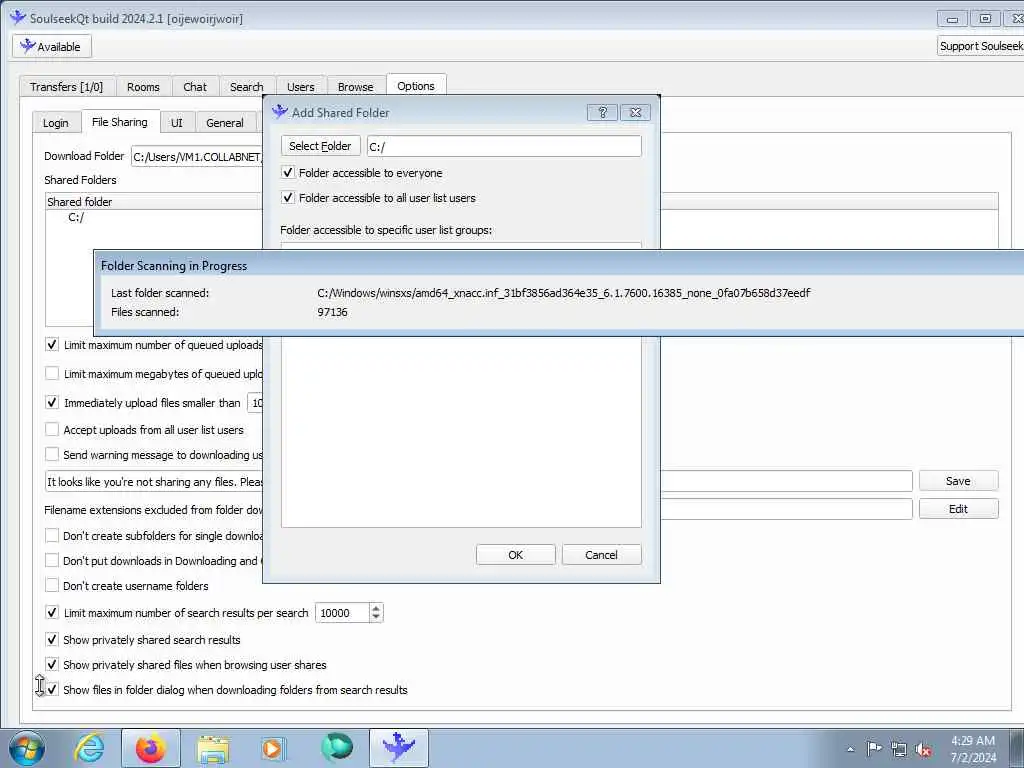Click the muted volume speaker icon

923,750
